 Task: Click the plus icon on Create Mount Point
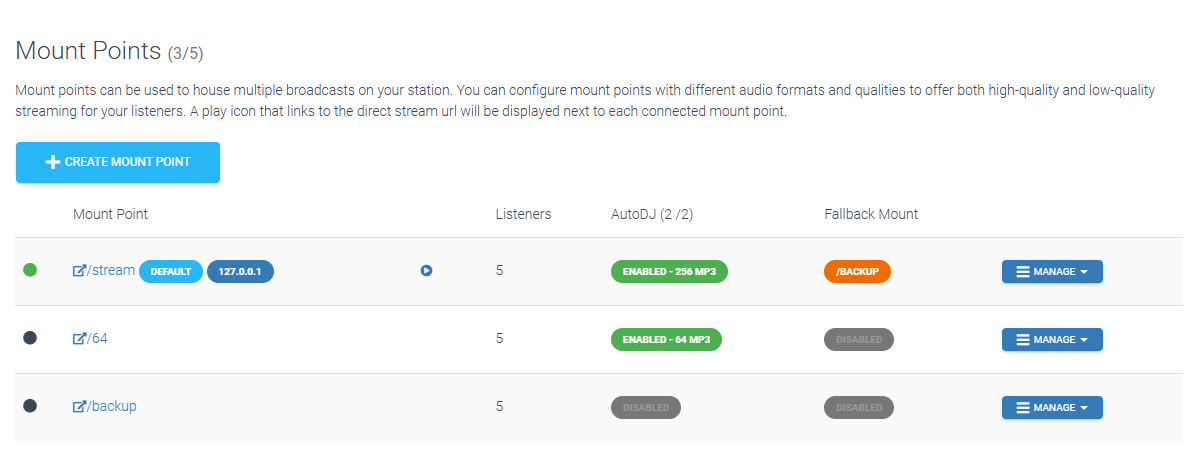[53, 162]
